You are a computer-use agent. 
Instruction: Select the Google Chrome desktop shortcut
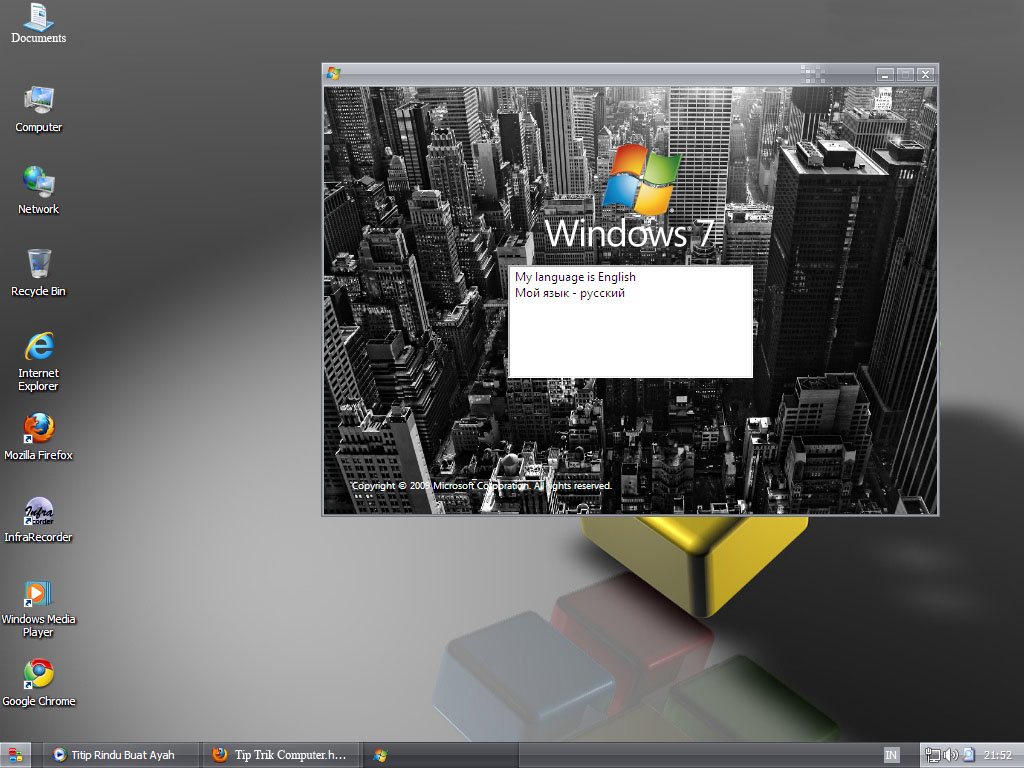click(x=39, y=683)
